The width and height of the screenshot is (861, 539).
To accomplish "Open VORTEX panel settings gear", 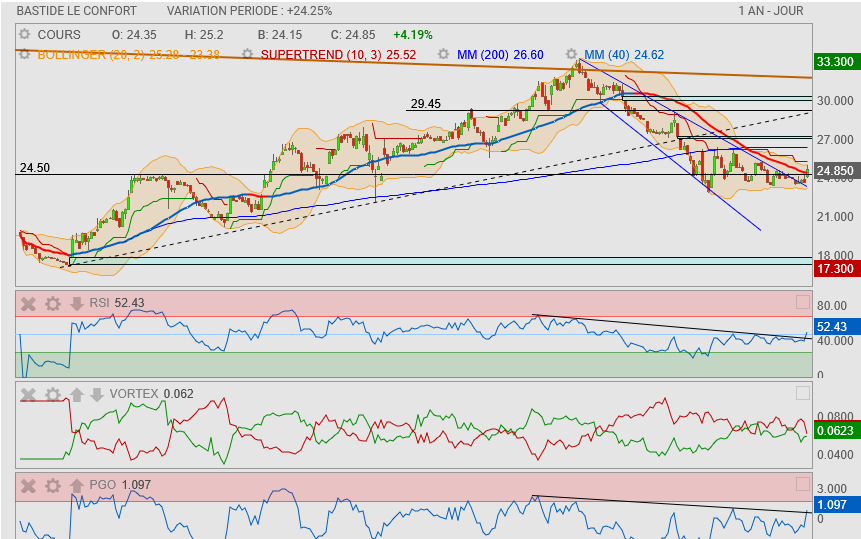I will point(52,394).
